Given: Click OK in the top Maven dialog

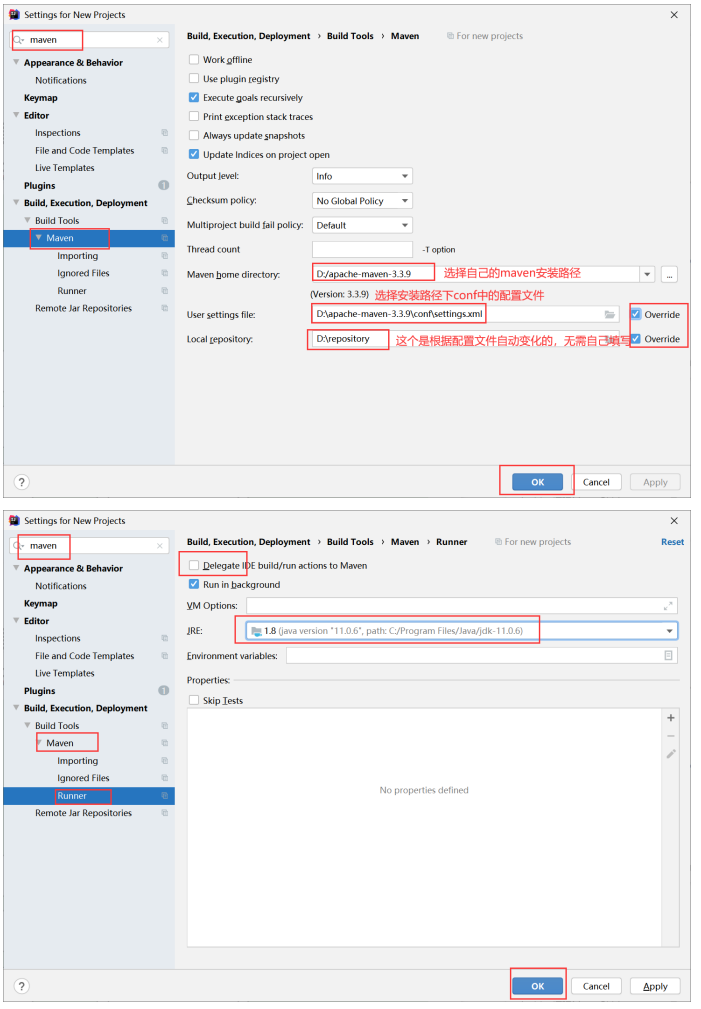Looking at the screenshot, I should (537, 482).
